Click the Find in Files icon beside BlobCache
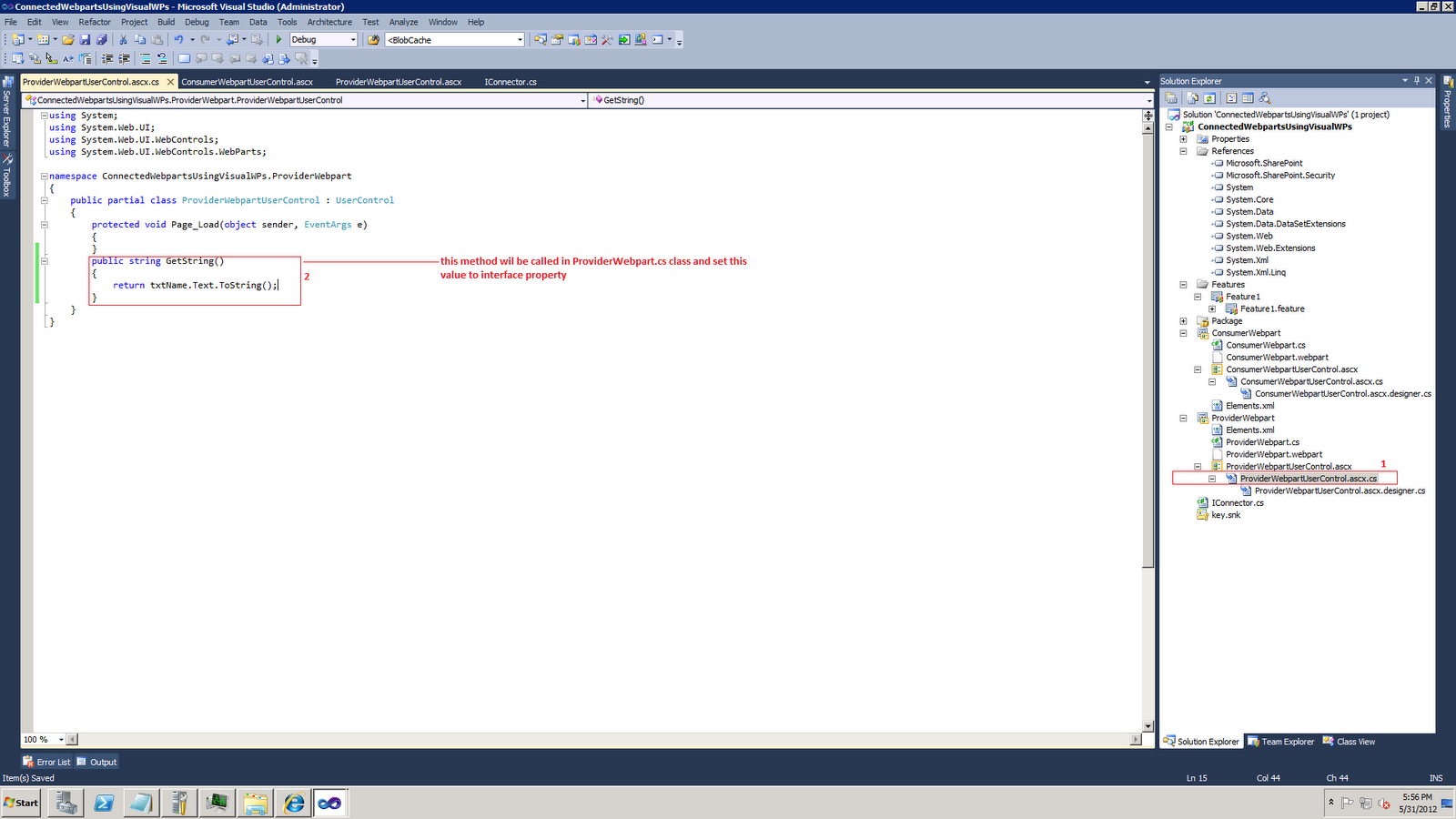This screenshot has height=819, width=1456. click(373, 40)
